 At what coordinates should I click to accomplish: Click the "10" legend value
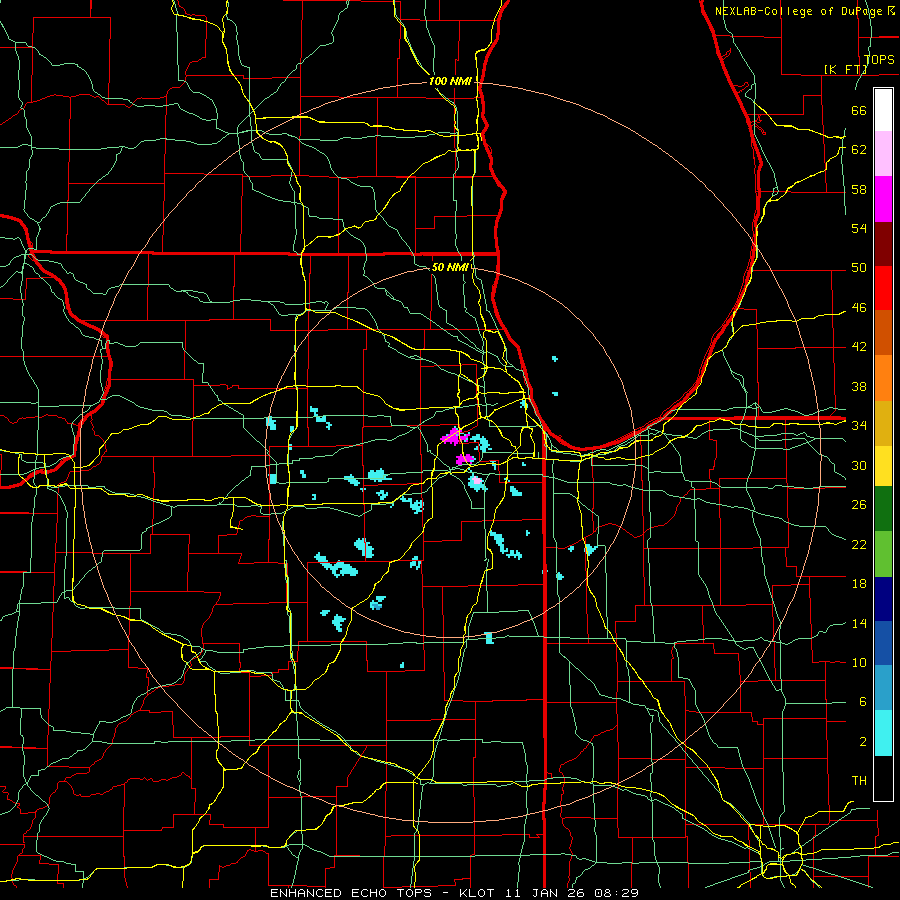click(x=859, y=662)
